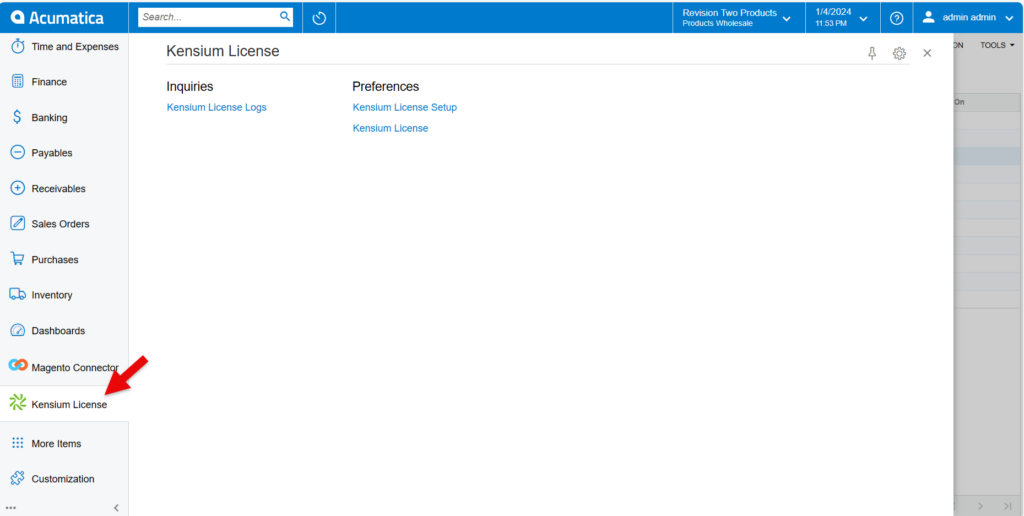The image size is (1024, 516).
Task: Go to next page arrow
Action: [981, 506]
